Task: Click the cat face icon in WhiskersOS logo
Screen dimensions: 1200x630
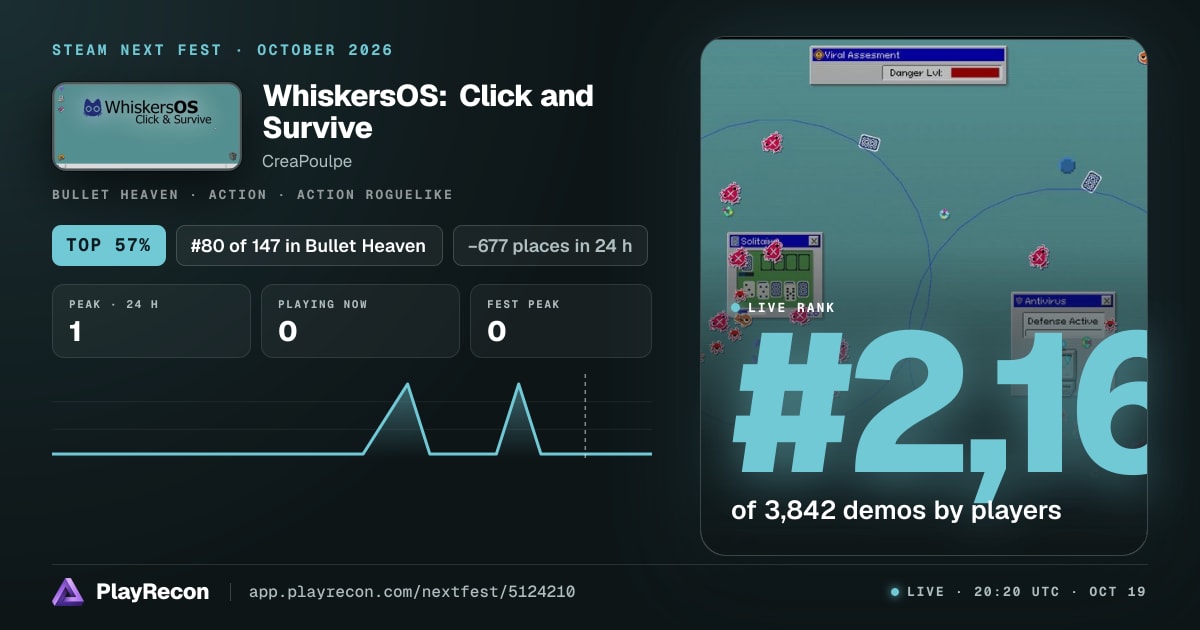Action: [92, 106]
